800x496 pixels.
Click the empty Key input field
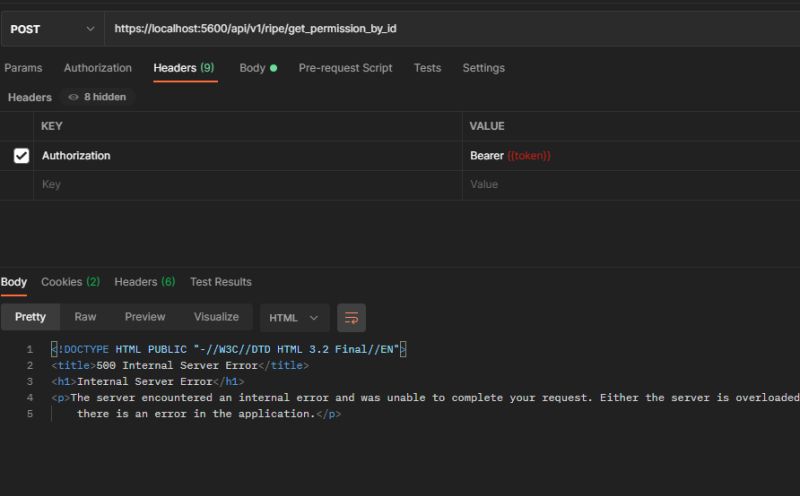coord(248,185)
